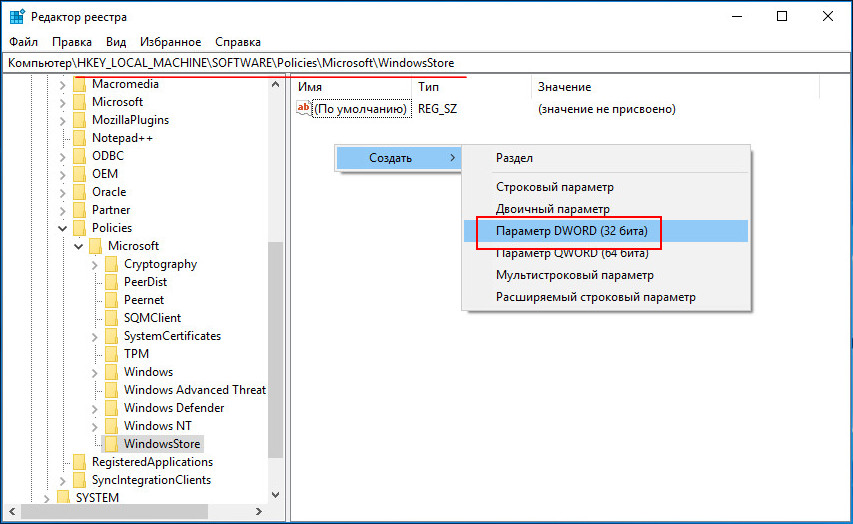
Task: Open the Правка menu
Action: pos(72,42)
